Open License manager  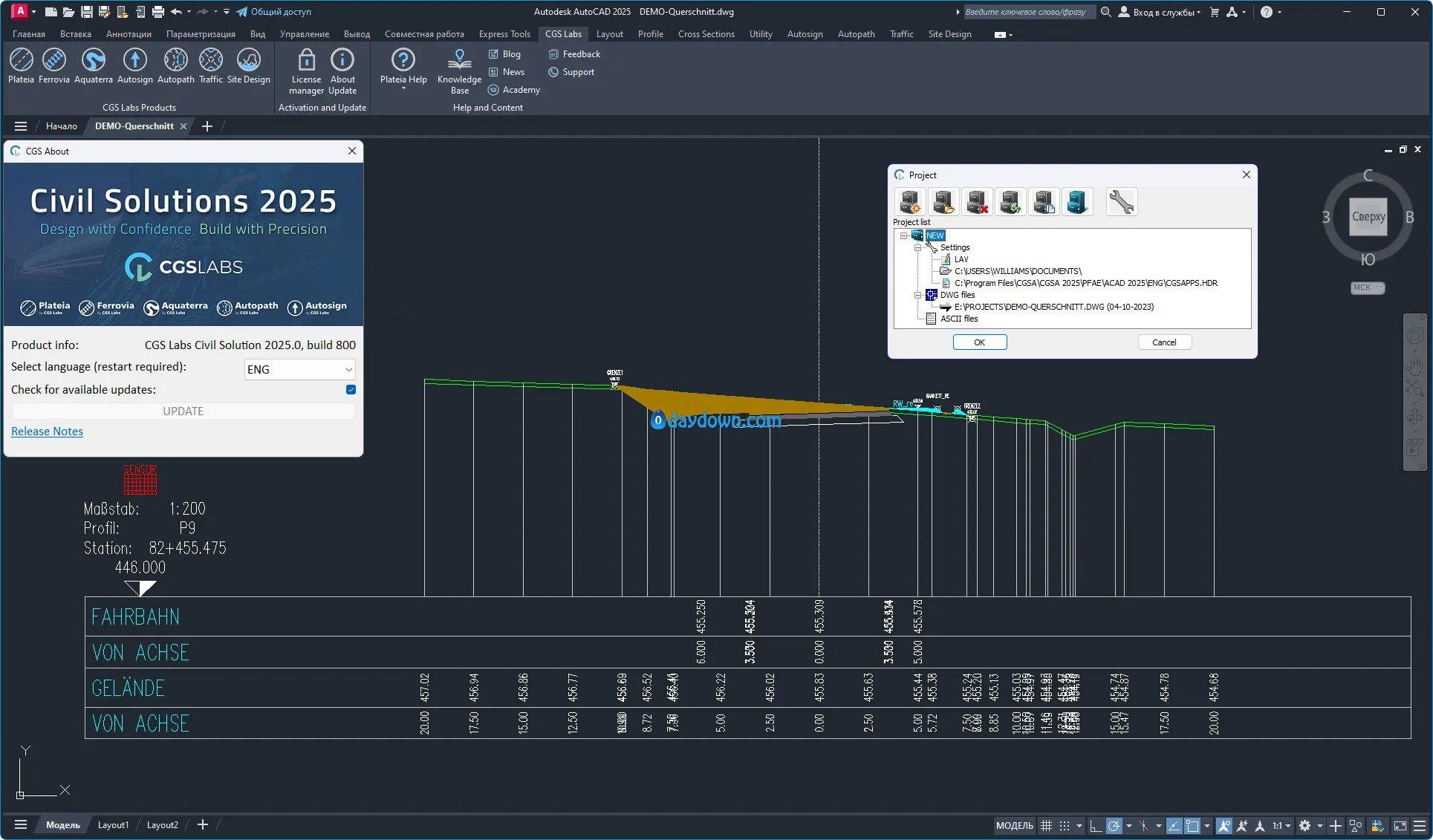(x=306, y=71)
